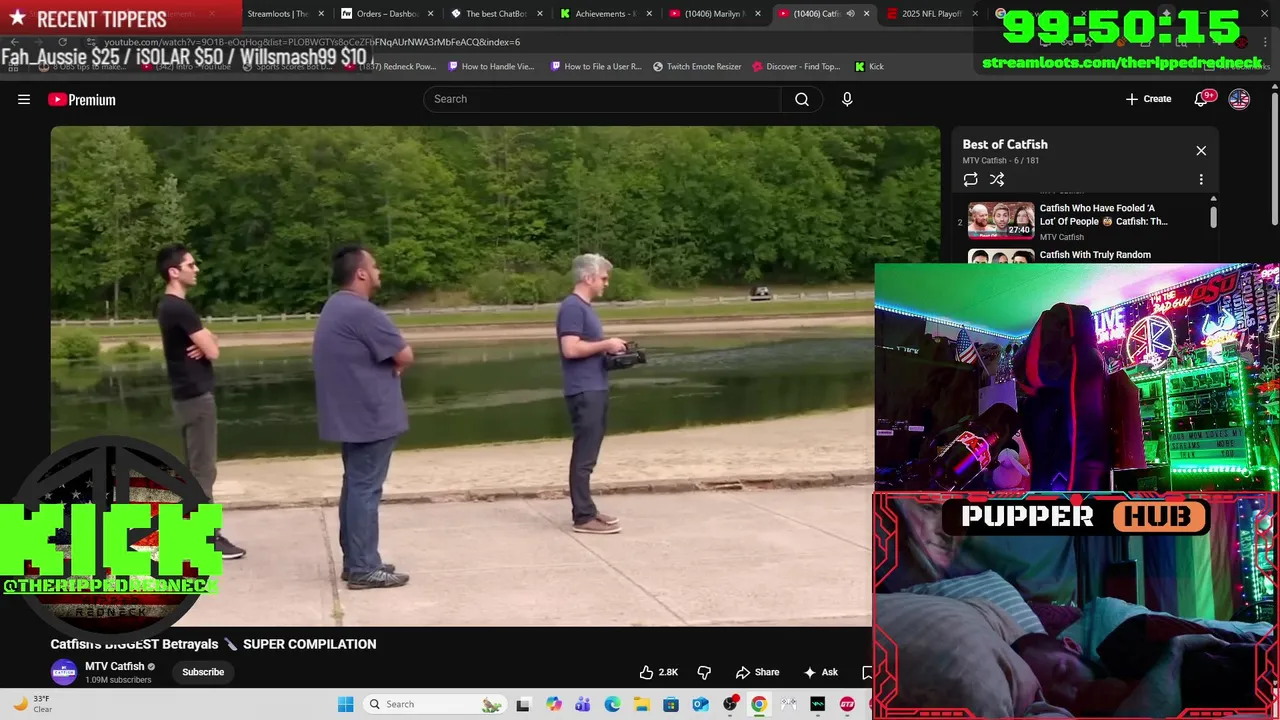Viewport: 1280px width, 720px height.
Task: Click the Windows taskbar Search box
Action: pyautogui.click(x=433, y=704)
